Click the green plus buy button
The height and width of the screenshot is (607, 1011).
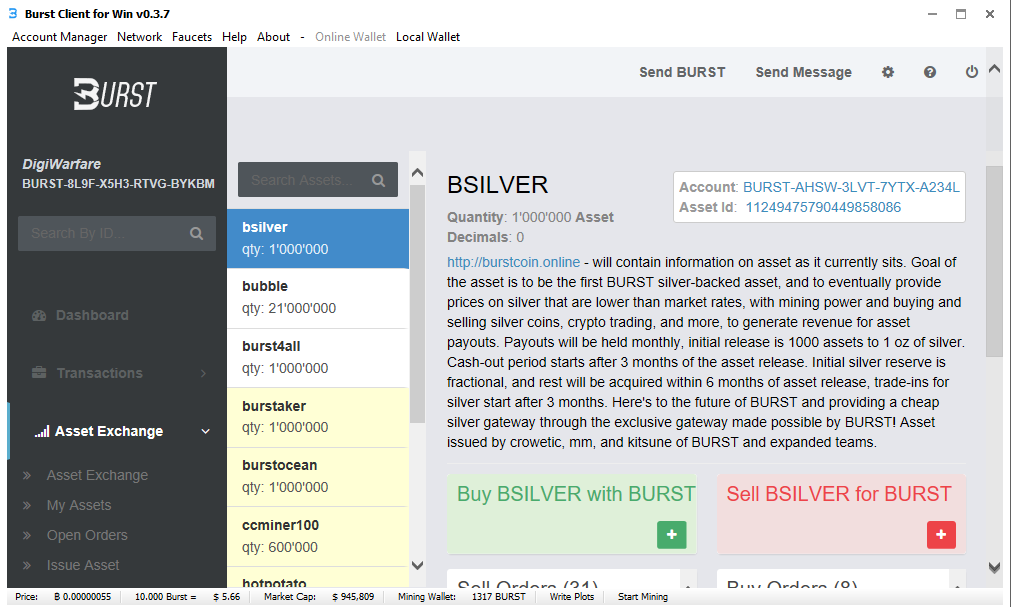[672, 535]
